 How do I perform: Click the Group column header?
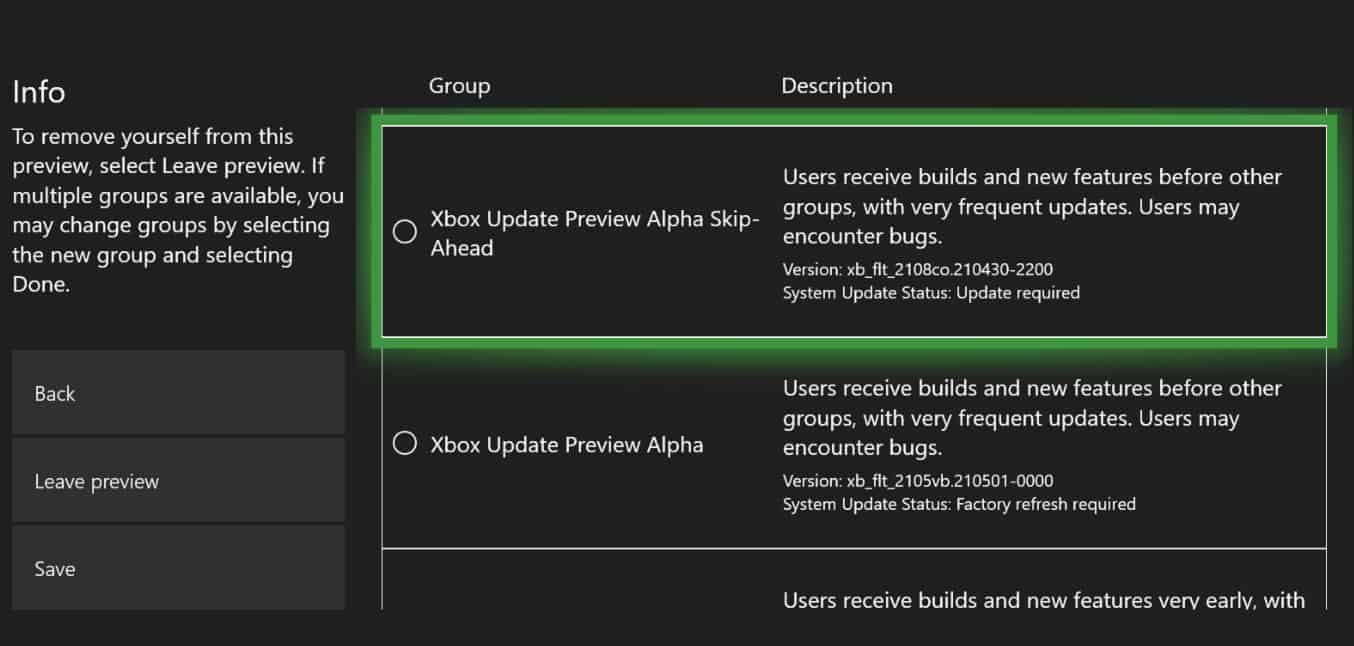pyautogui.click(x=459, y=86)
